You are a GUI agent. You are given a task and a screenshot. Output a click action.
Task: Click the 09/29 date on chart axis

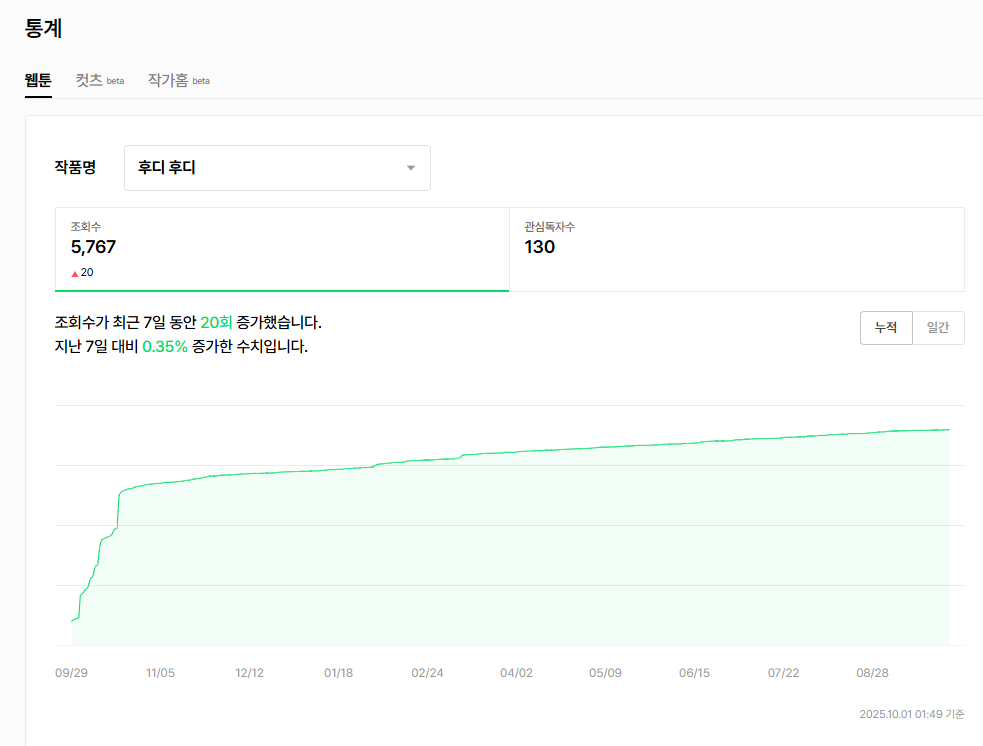click(71, 673)
